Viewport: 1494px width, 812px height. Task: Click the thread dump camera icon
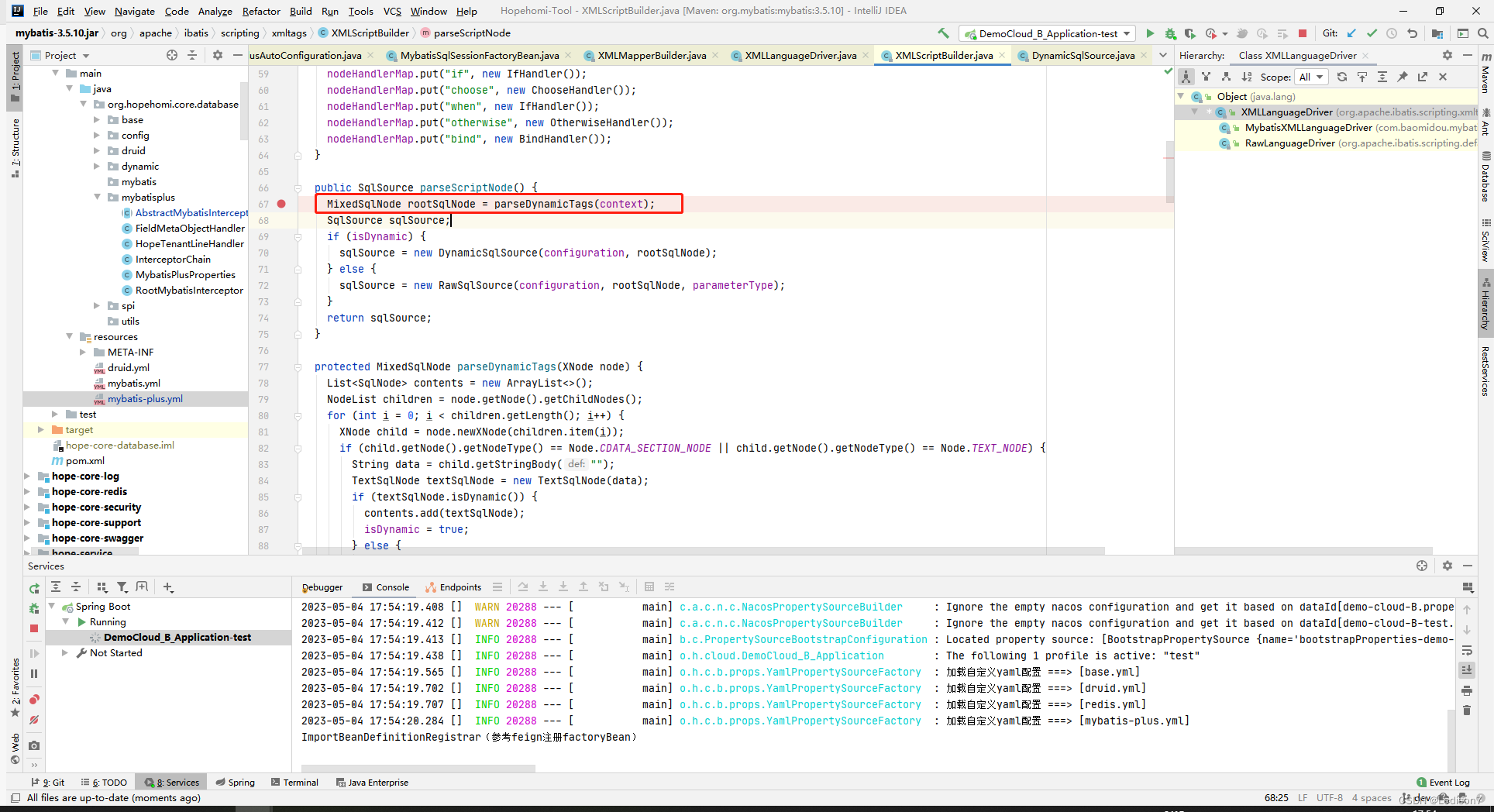(34, 745)
